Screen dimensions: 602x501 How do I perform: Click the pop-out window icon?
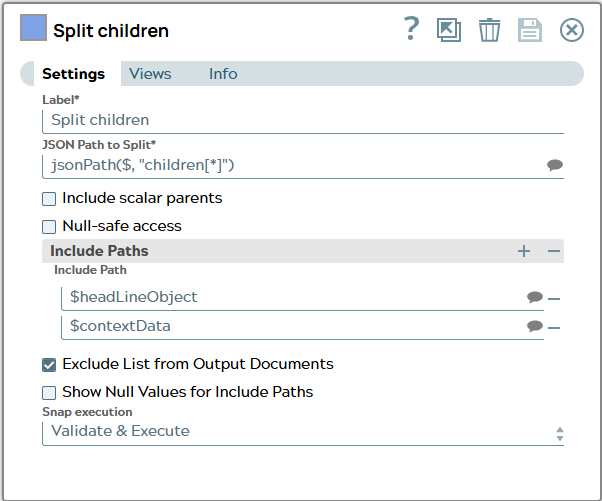[x=449, y=30]
